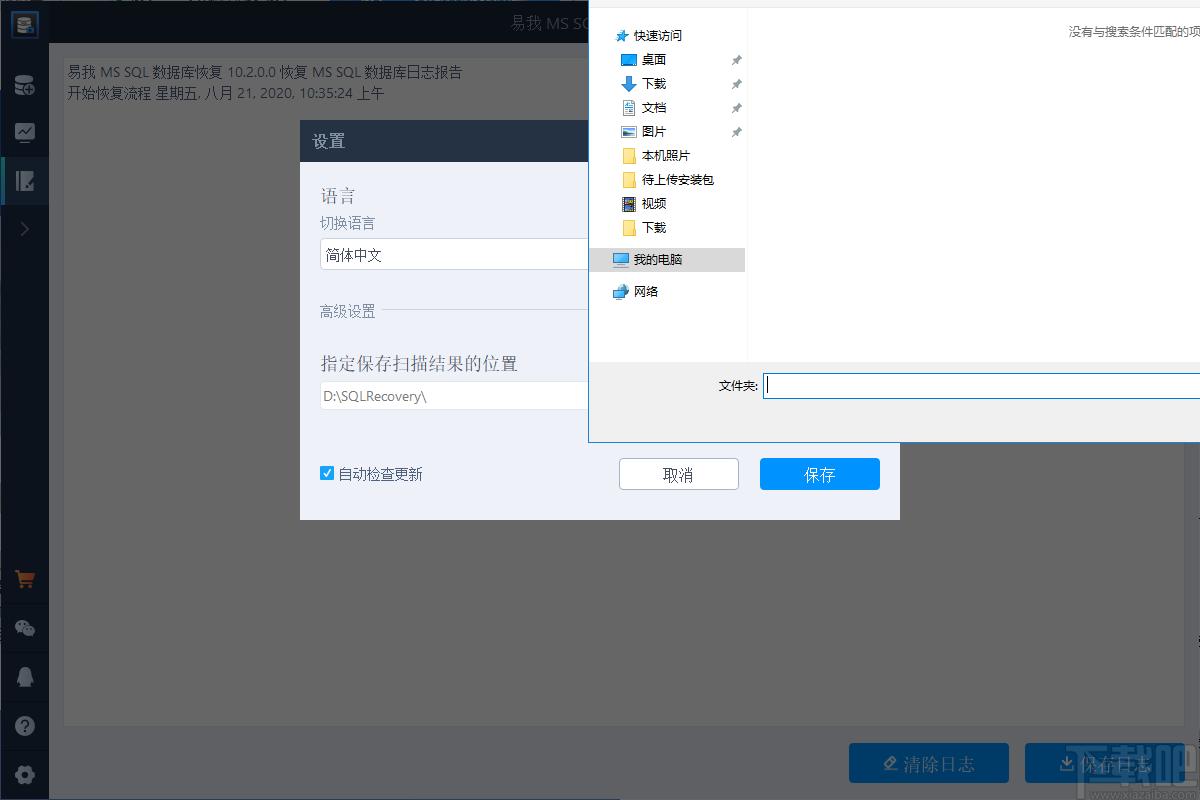The image size is (1200, 800).
Task: Select 网络 in the folder tree
Action: pyautogui.click(x=646, y=291)
